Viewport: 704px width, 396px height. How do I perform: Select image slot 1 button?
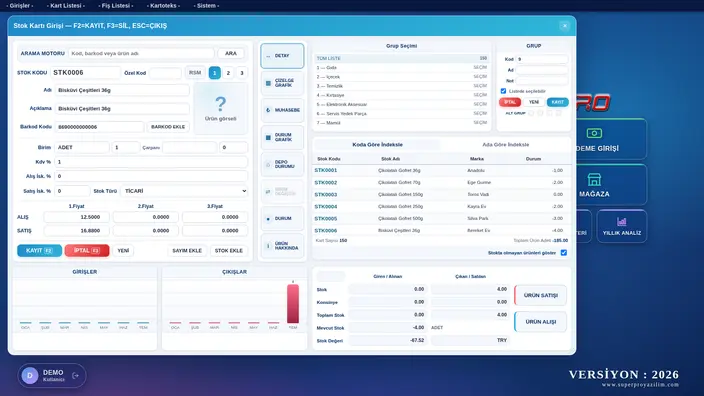point(215,73)
